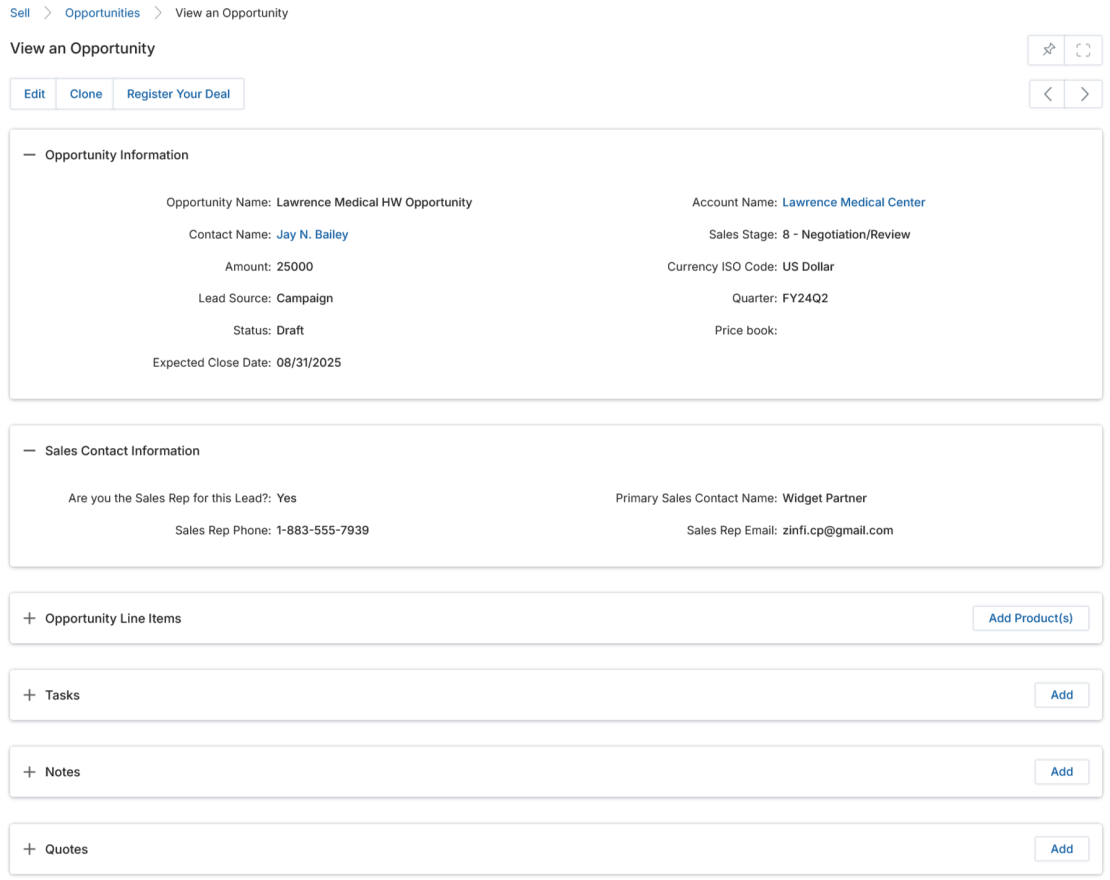
Task: Collapse Opportunity Information section
Action: (29, 155)
